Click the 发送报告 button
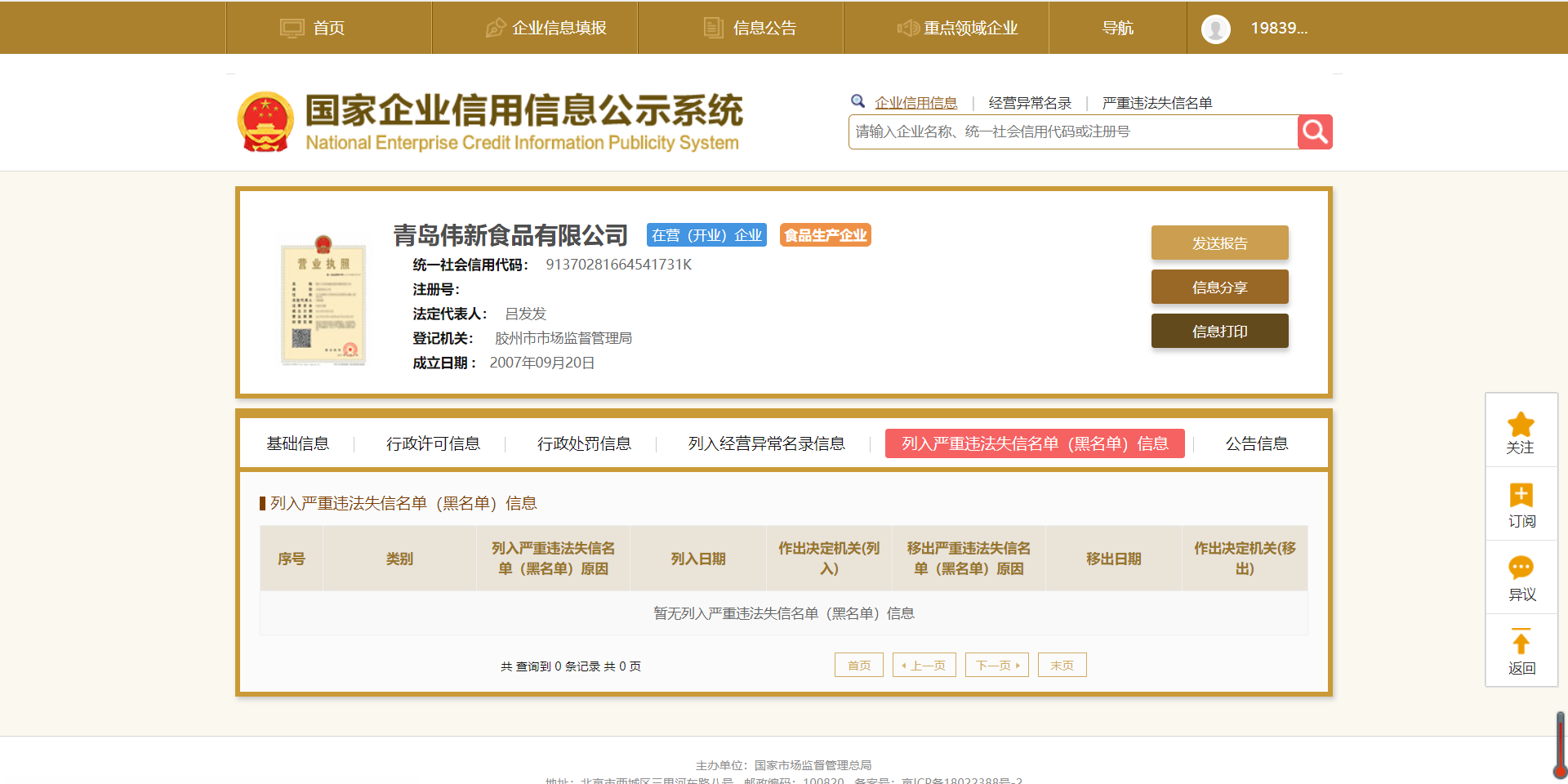1568x784 pixels. (1219, 243)
